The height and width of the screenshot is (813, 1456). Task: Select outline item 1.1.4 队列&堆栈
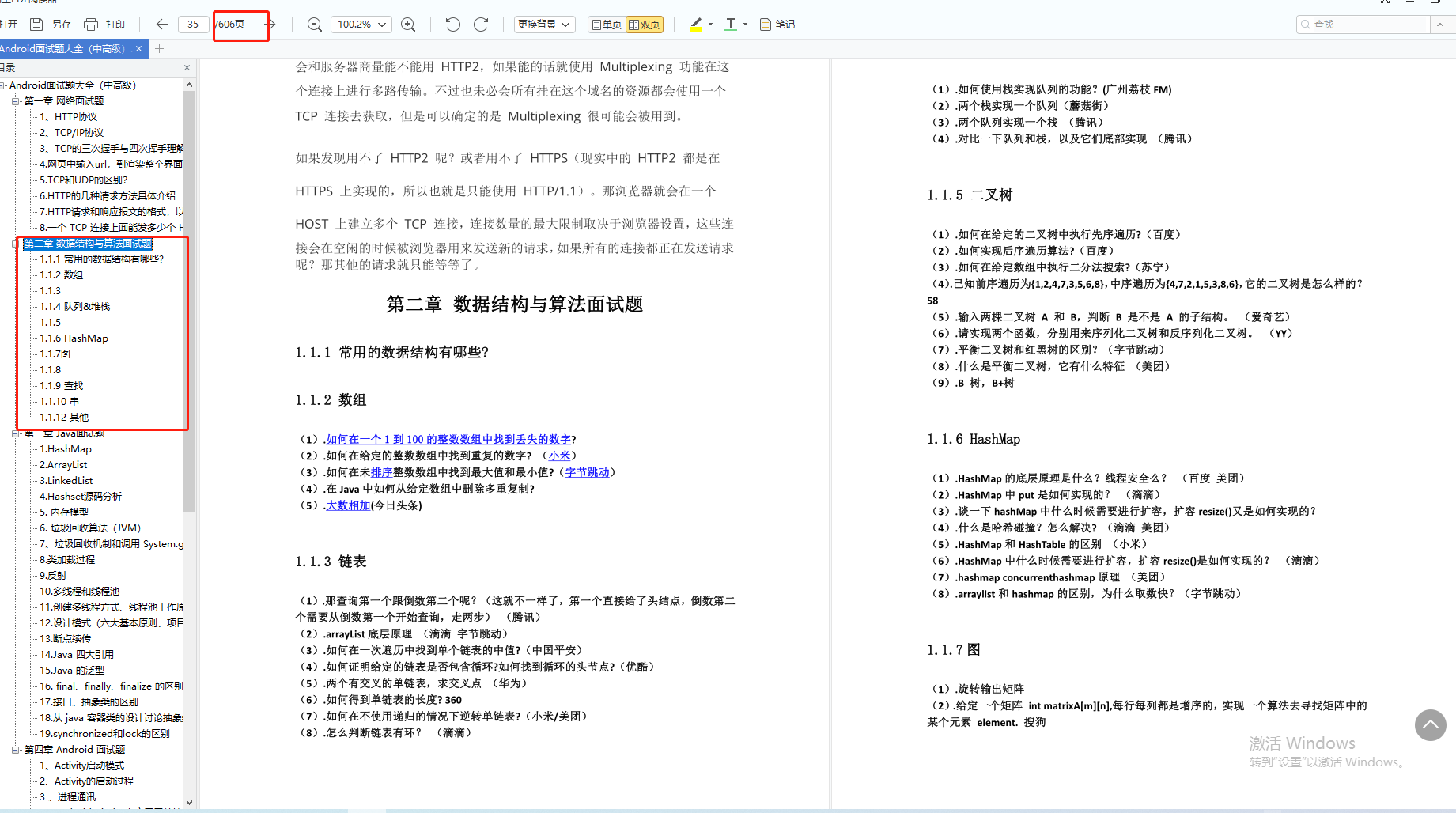pos(75,307)
